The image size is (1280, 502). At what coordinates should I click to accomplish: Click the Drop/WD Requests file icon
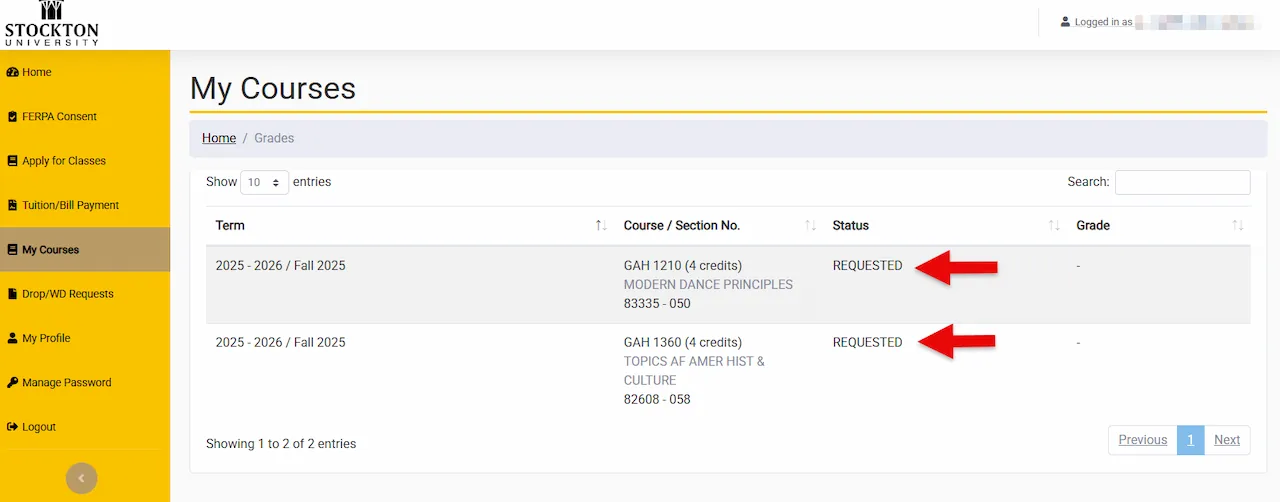tap(13, 294)
